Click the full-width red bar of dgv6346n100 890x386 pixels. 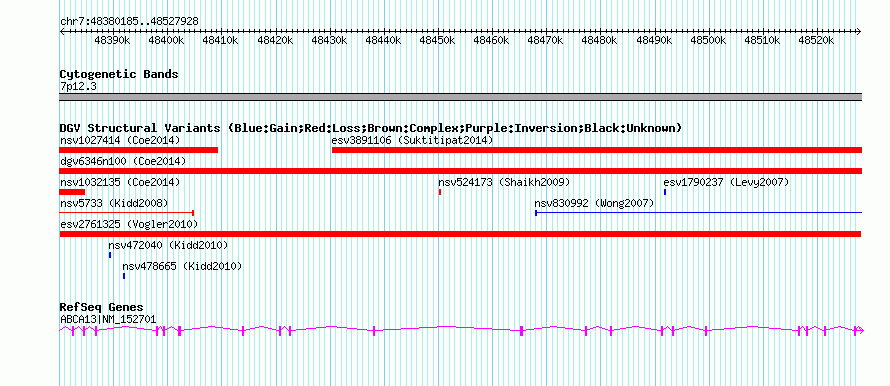tap(460, 171)
